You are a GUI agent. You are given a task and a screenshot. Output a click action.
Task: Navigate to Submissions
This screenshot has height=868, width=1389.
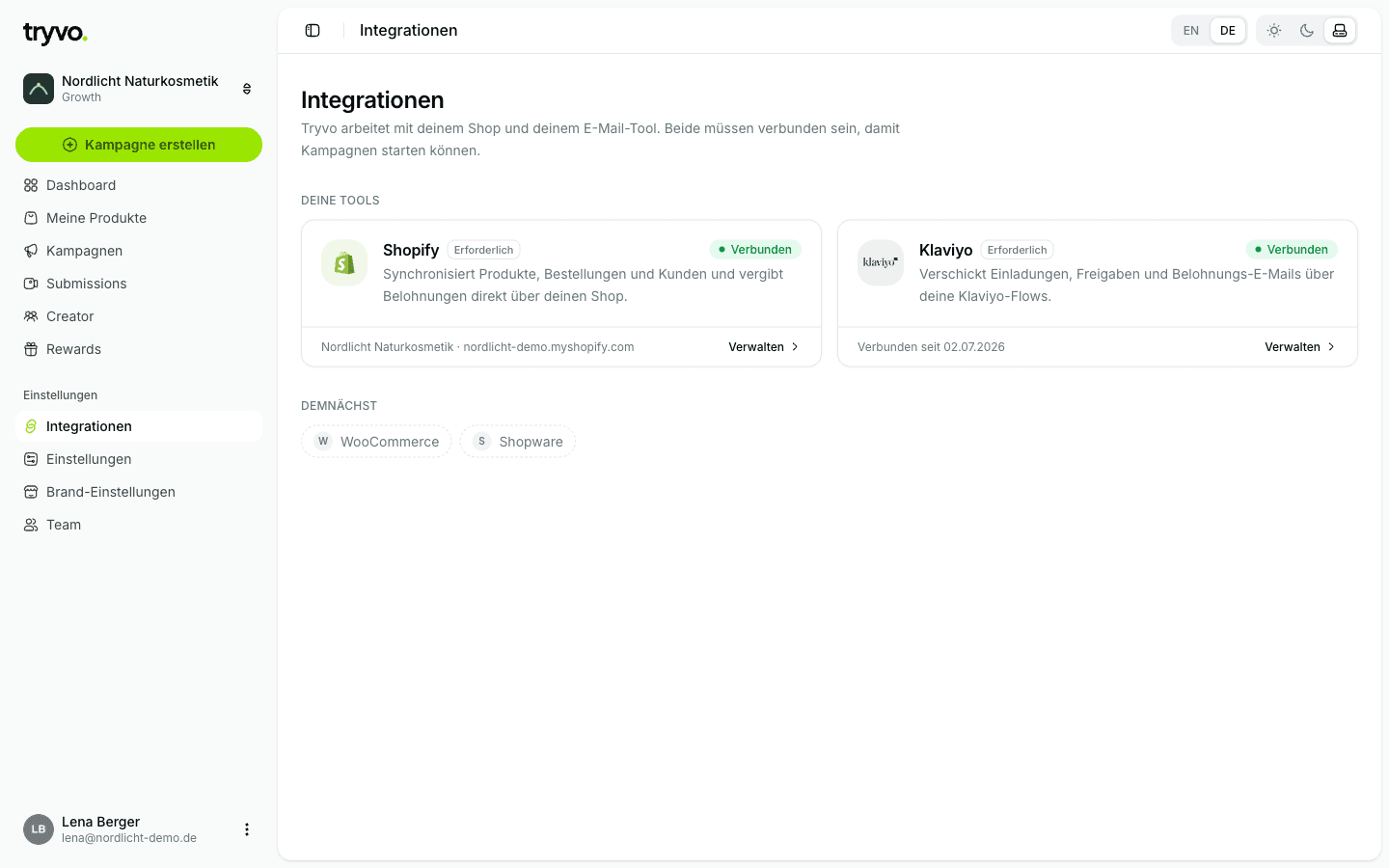click(x=139, y=284)
